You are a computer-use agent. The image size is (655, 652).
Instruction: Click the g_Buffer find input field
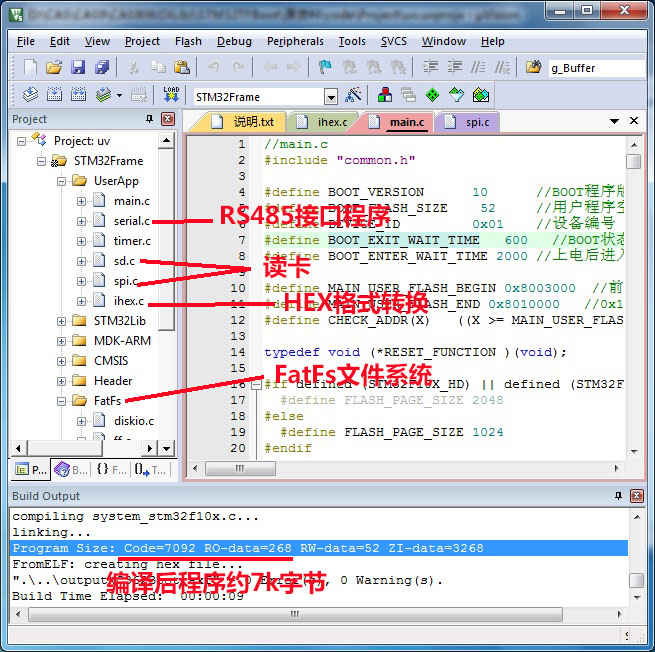tap(596, 68)
